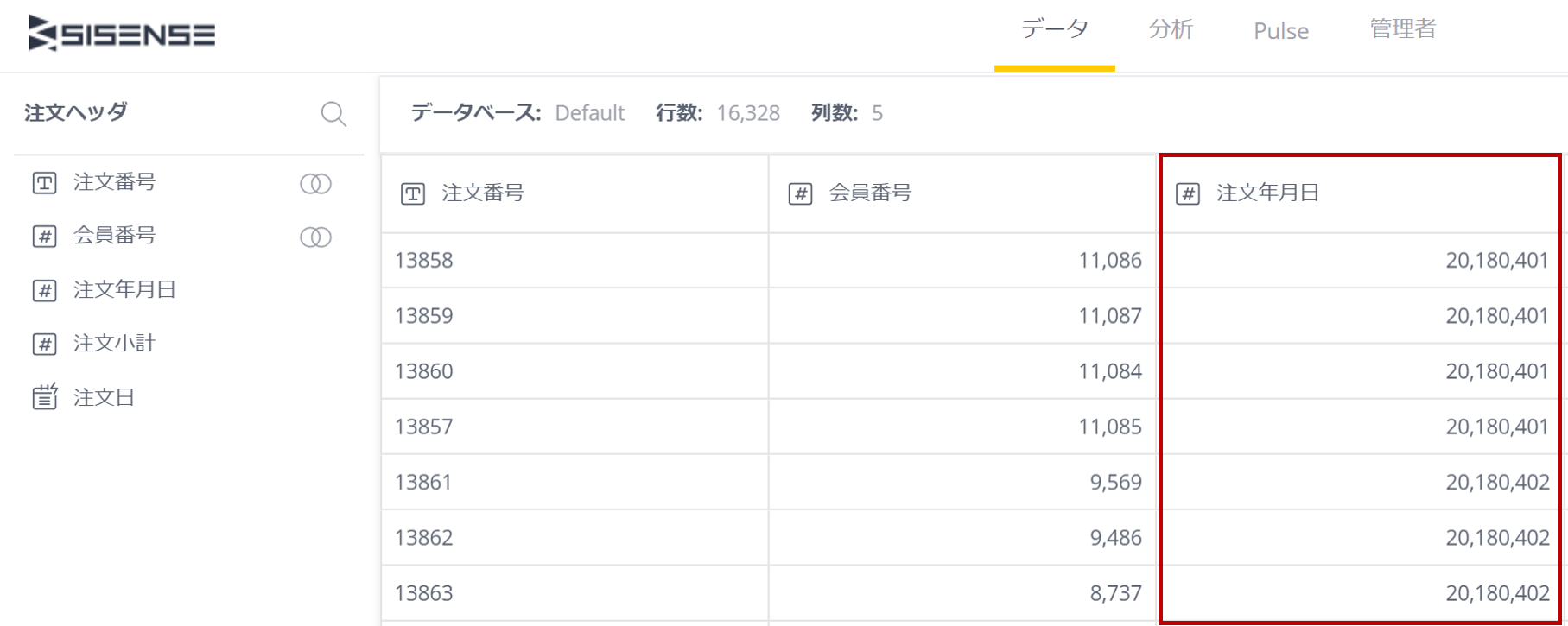Click the relationship circles icon for 注文番号
This screenshot has width=1568, height=626.
click(x=315, y=184)
